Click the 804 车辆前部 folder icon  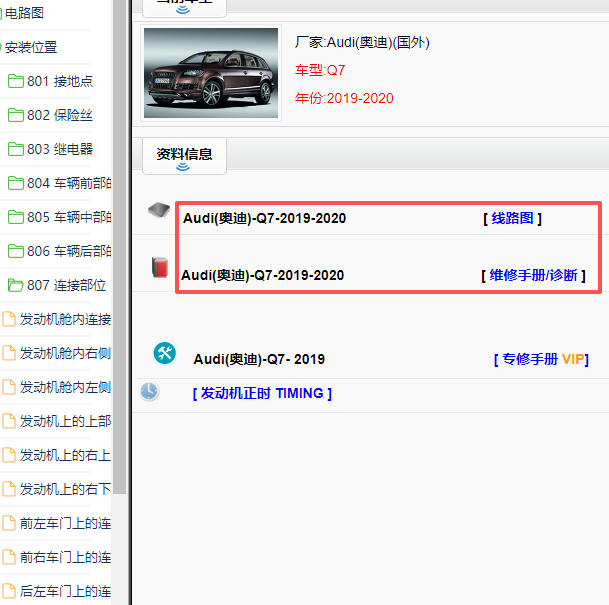point(16,183)
